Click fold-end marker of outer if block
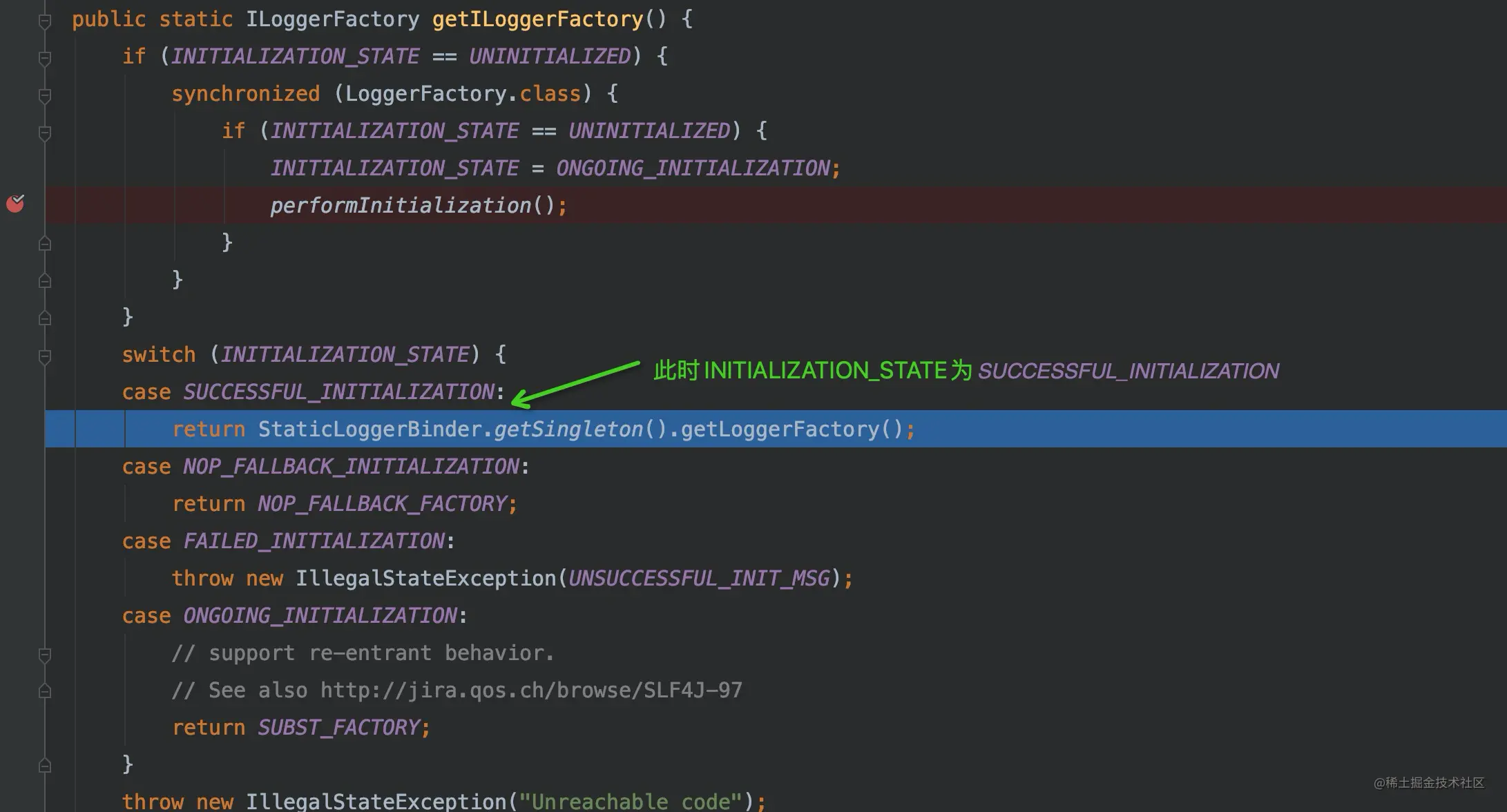 (45, 318)
